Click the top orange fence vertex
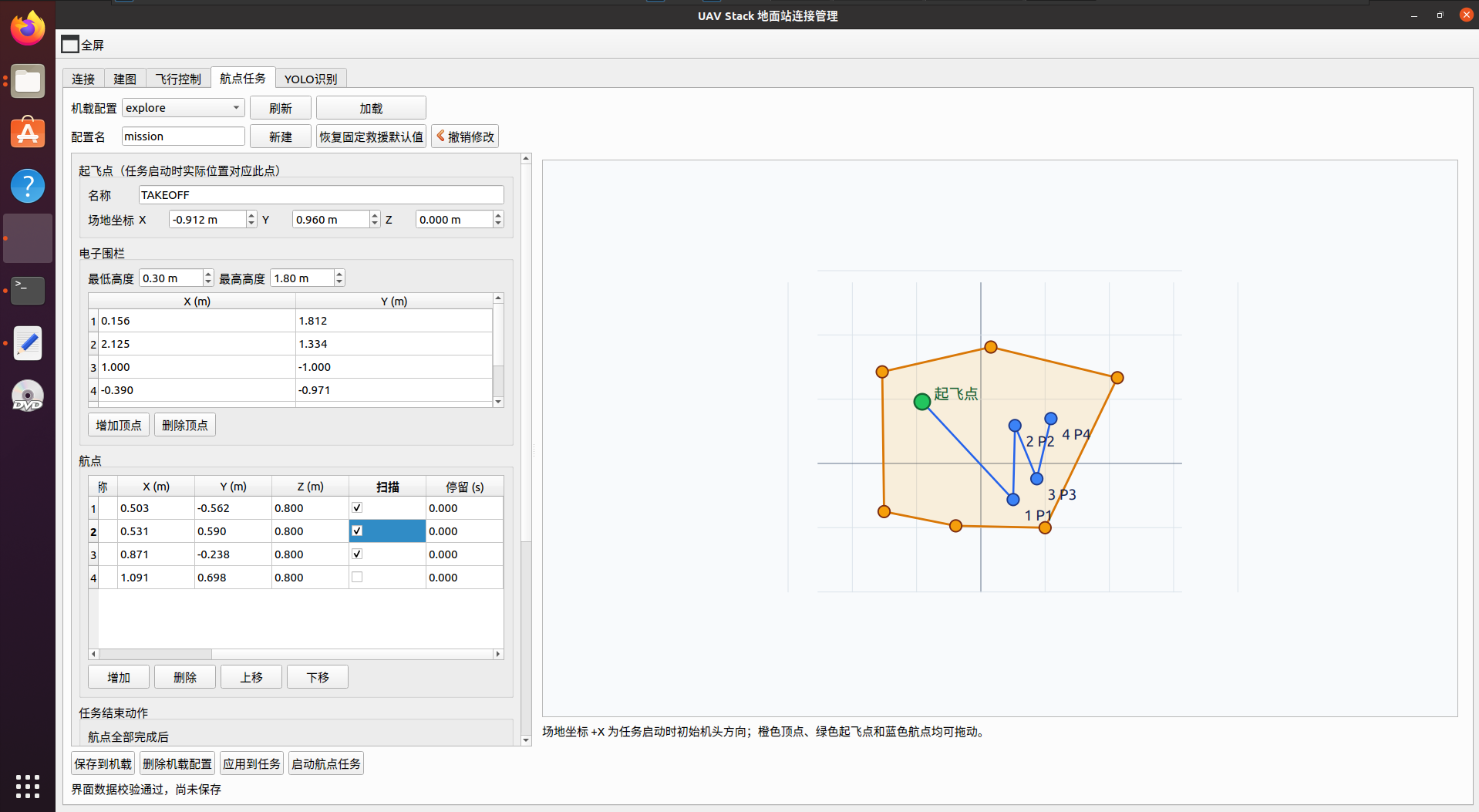Screen dimensions: 1479x812 click(x=991, y=347)
